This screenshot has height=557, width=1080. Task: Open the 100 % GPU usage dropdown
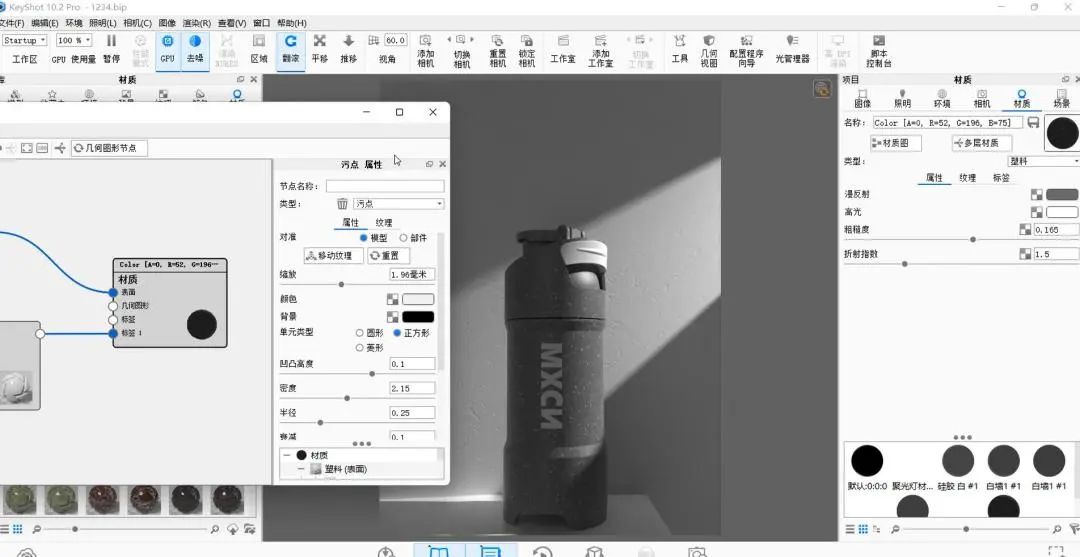(x=74, y=41)
